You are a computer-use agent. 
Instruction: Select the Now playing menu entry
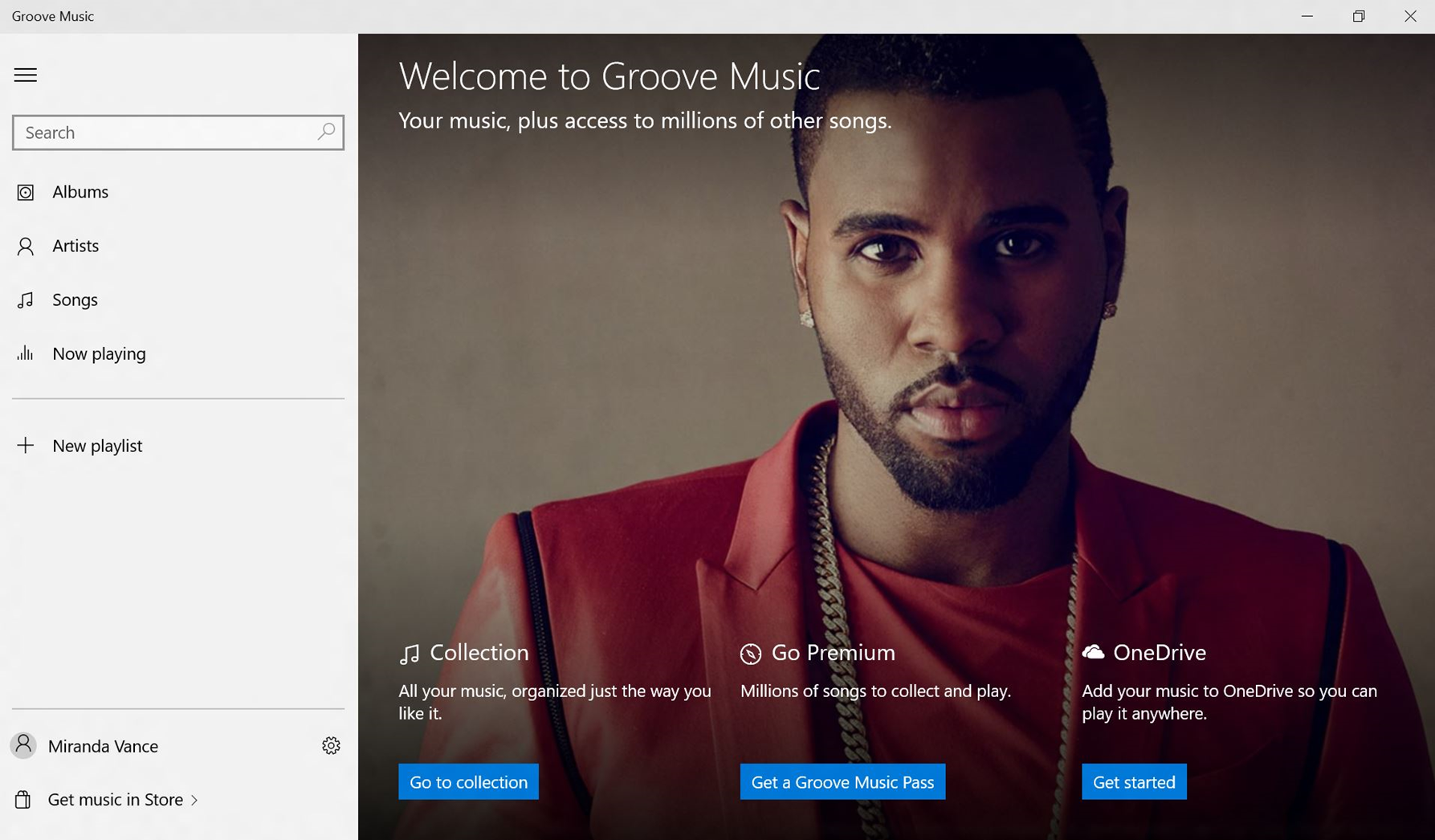coord(98,353)
